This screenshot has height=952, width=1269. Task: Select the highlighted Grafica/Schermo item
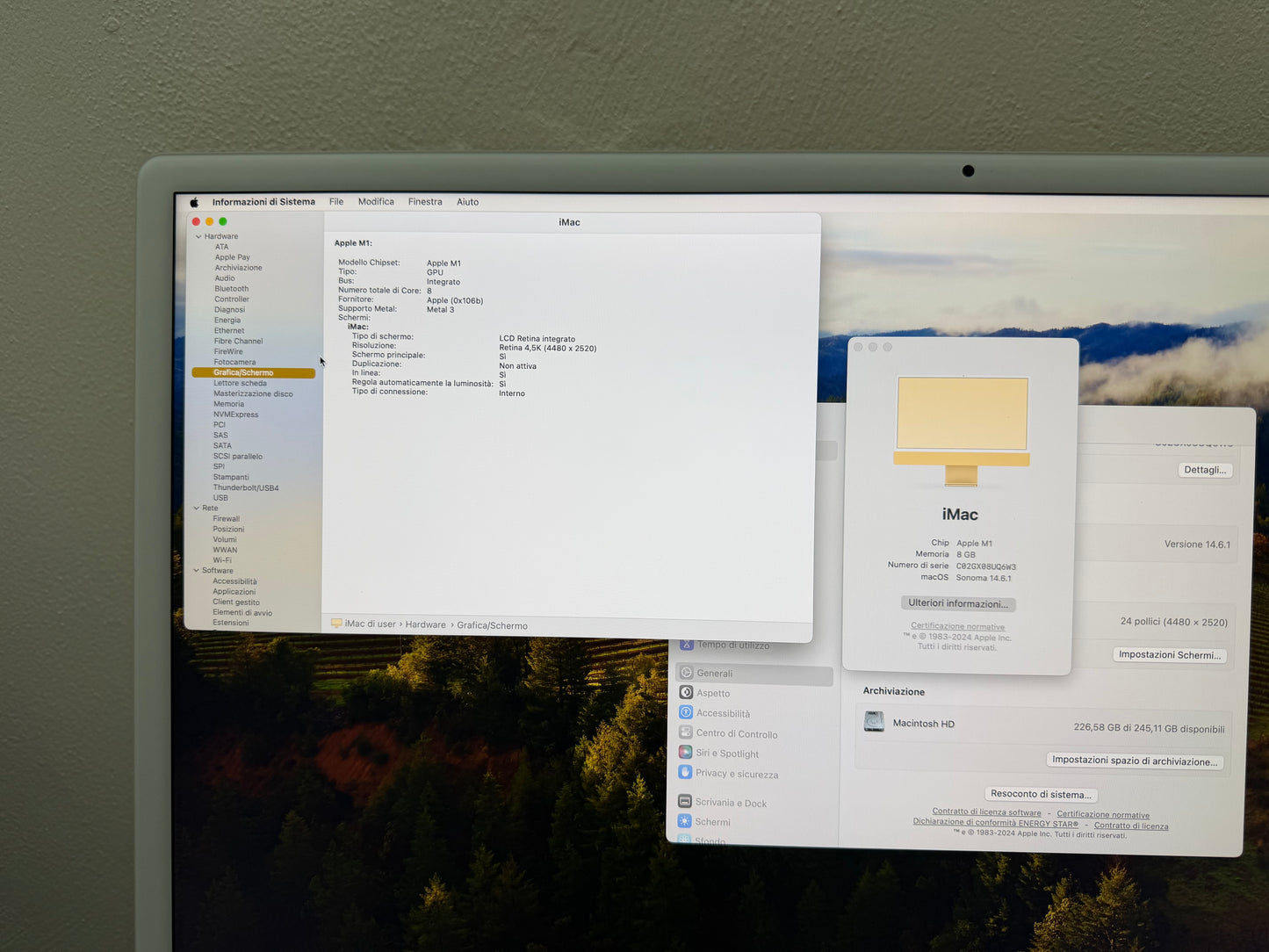(x=253, y=372)
